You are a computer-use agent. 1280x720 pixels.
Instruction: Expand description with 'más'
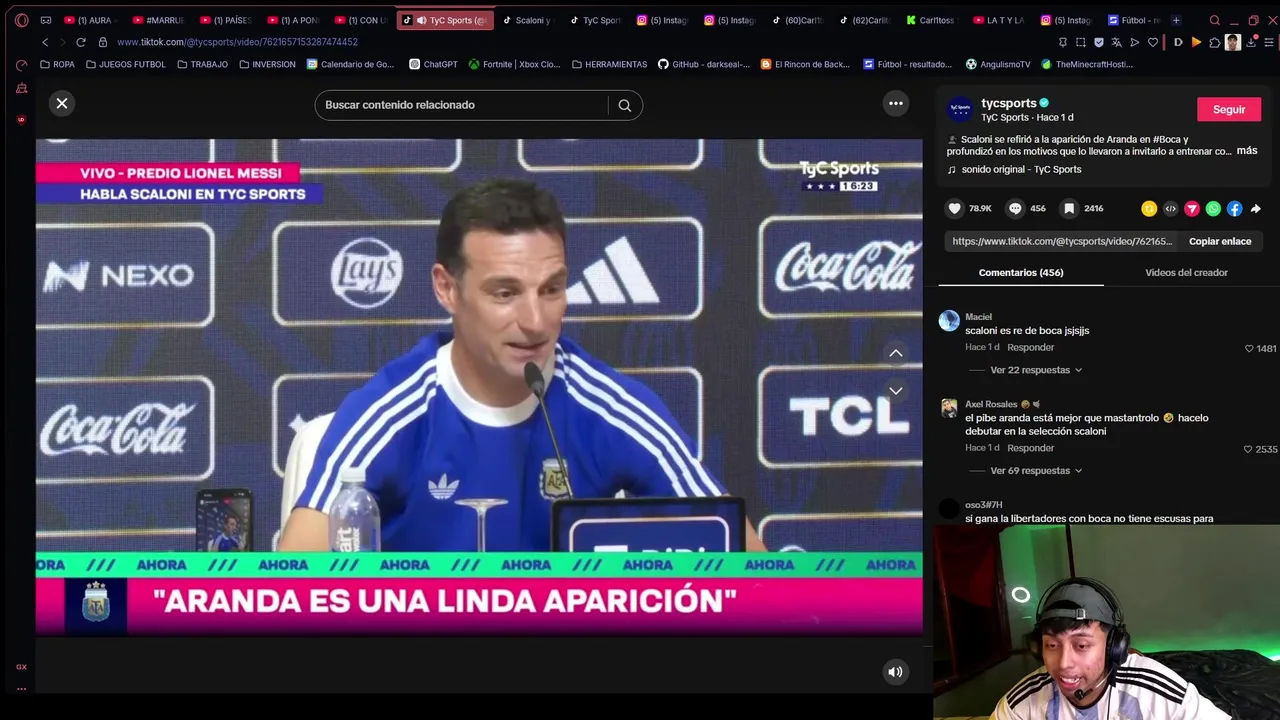(x=1247, y=151)
